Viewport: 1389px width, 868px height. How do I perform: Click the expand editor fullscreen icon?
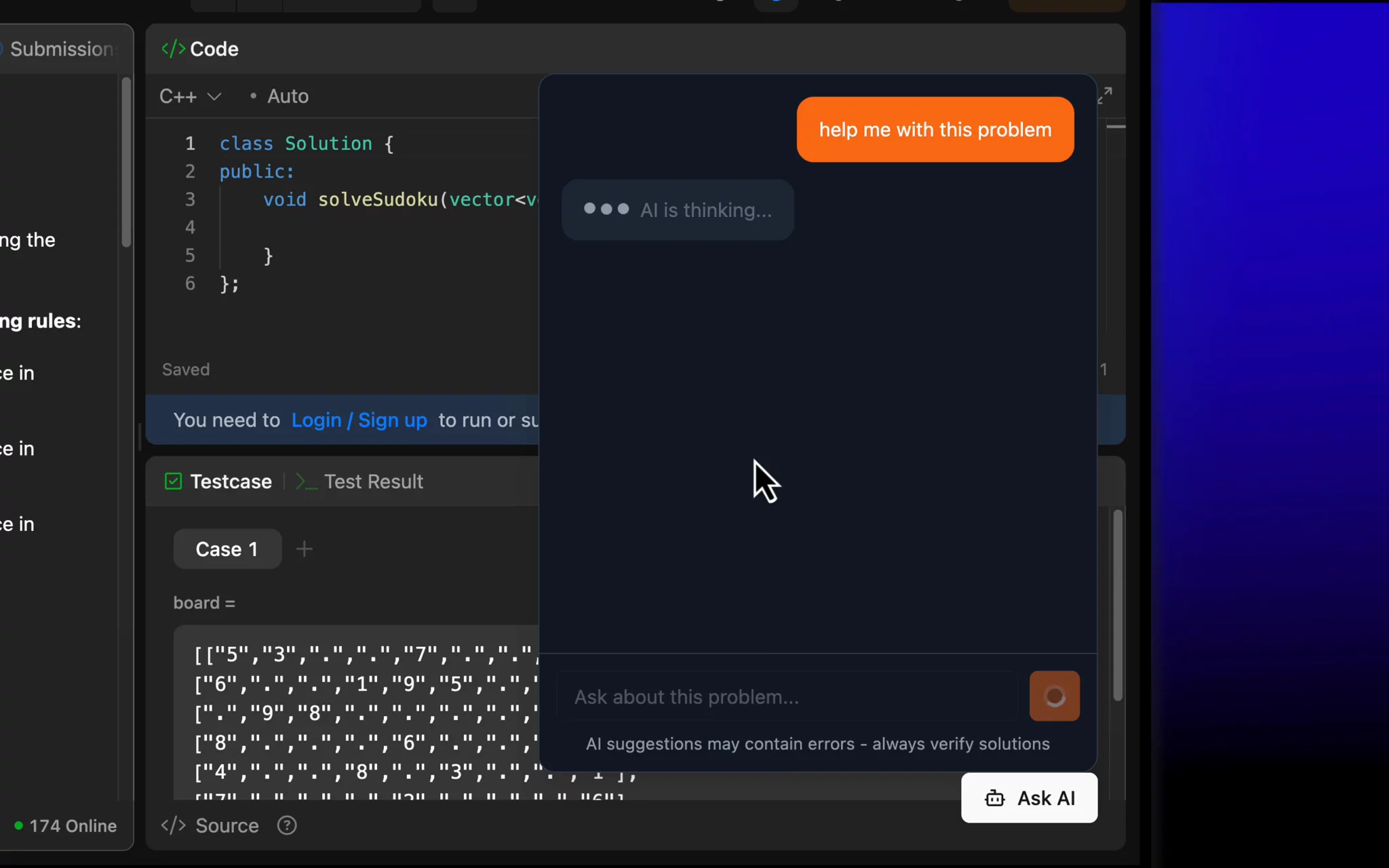click(x=1105, y=96)
